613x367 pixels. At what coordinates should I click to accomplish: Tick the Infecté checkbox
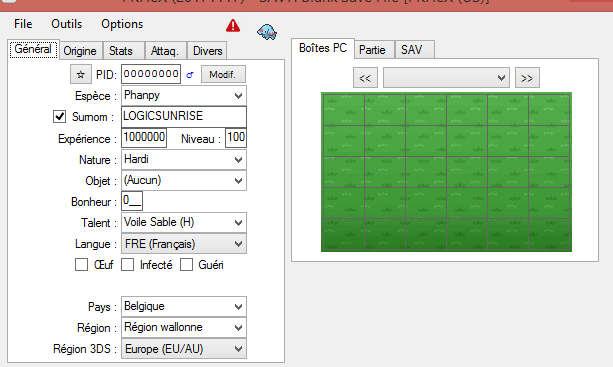(127, 265)
